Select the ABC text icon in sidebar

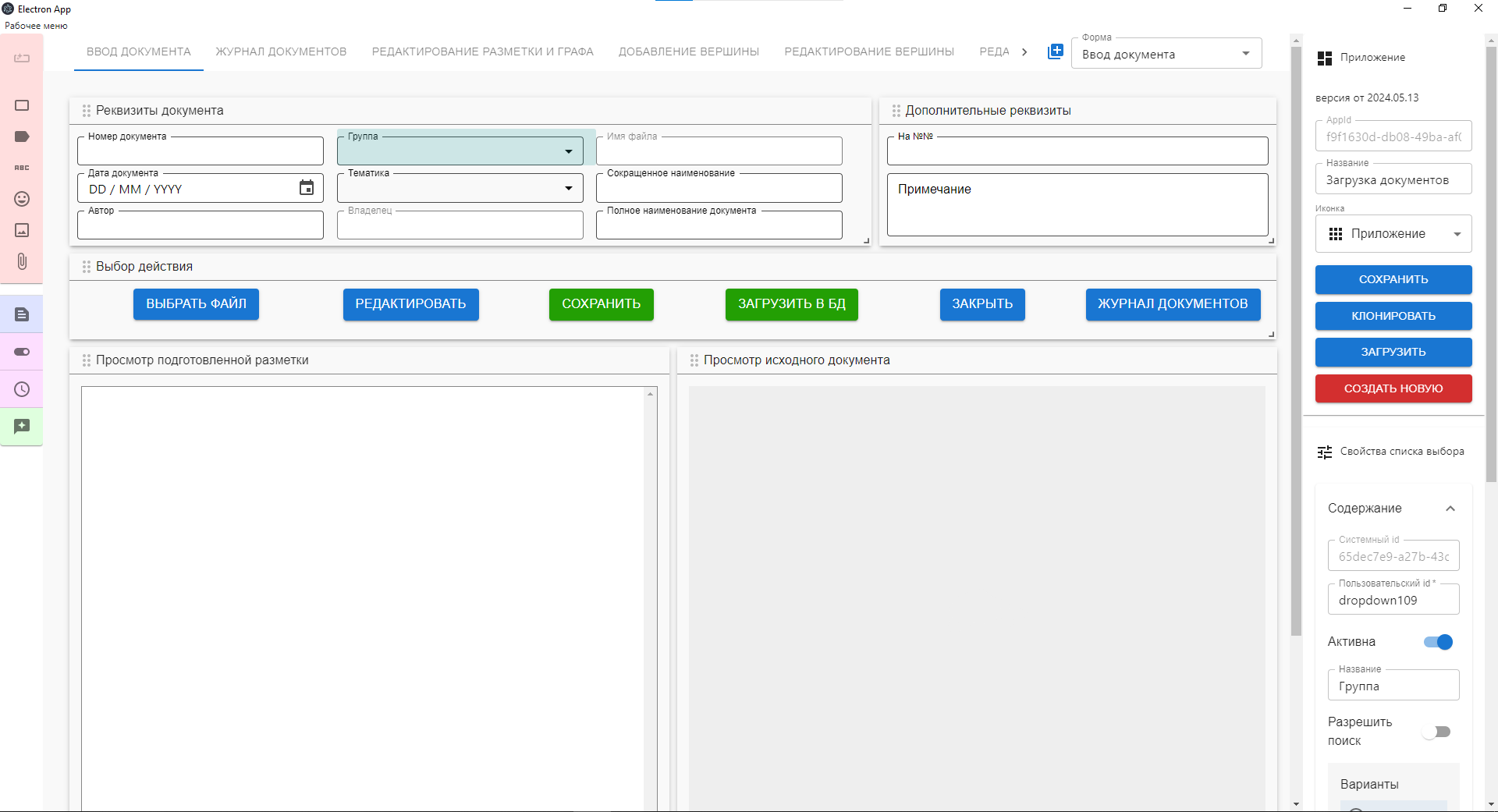pos(22,168)
